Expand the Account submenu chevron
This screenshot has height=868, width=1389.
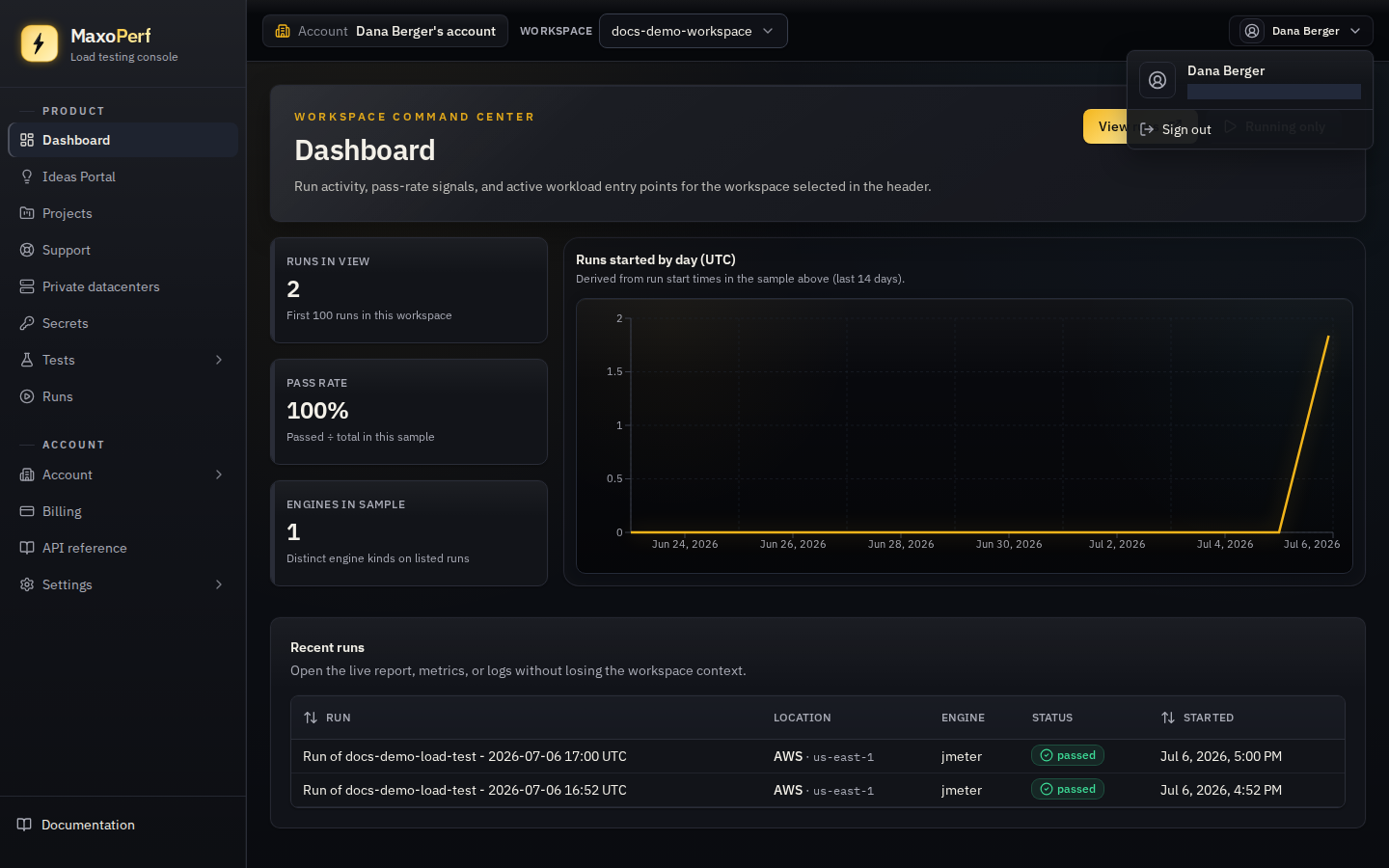click(219, 475)
